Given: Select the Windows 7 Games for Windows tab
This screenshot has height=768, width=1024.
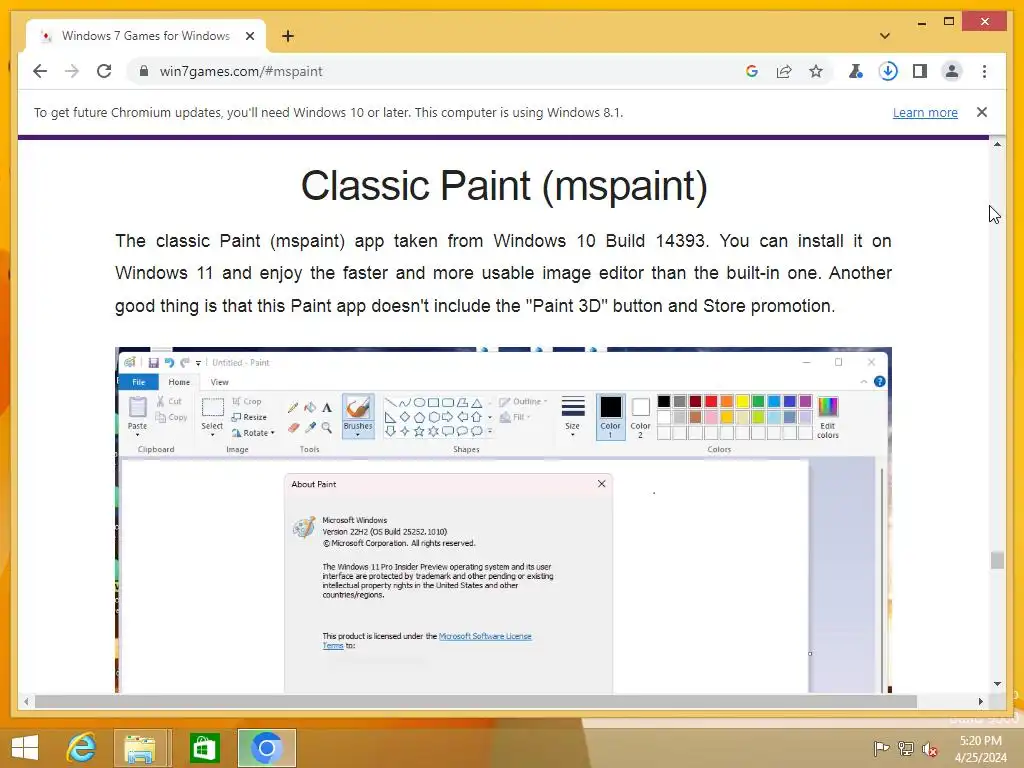Looking at the screenshot, I should 145,36.
